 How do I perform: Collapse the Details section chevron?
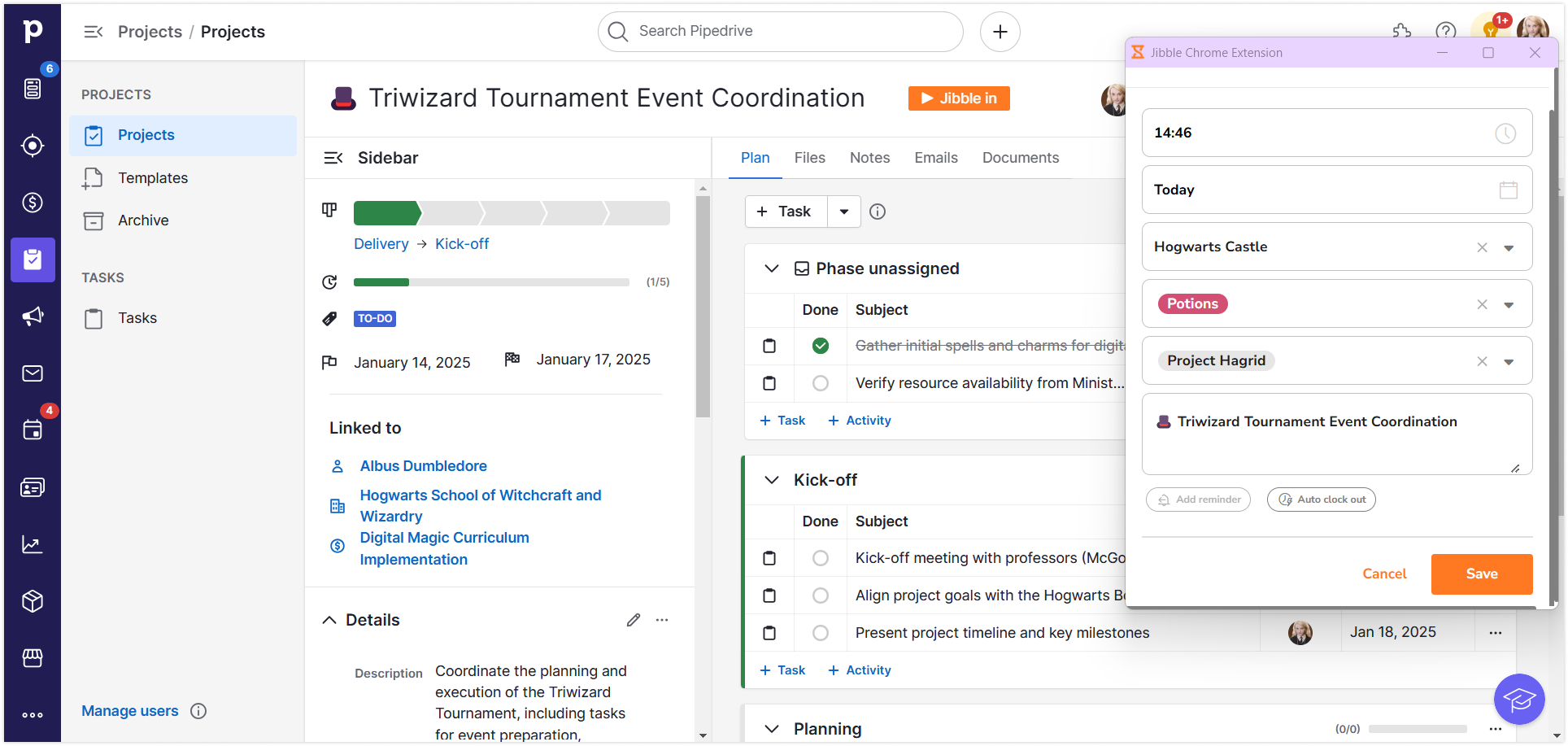point(329,620)
